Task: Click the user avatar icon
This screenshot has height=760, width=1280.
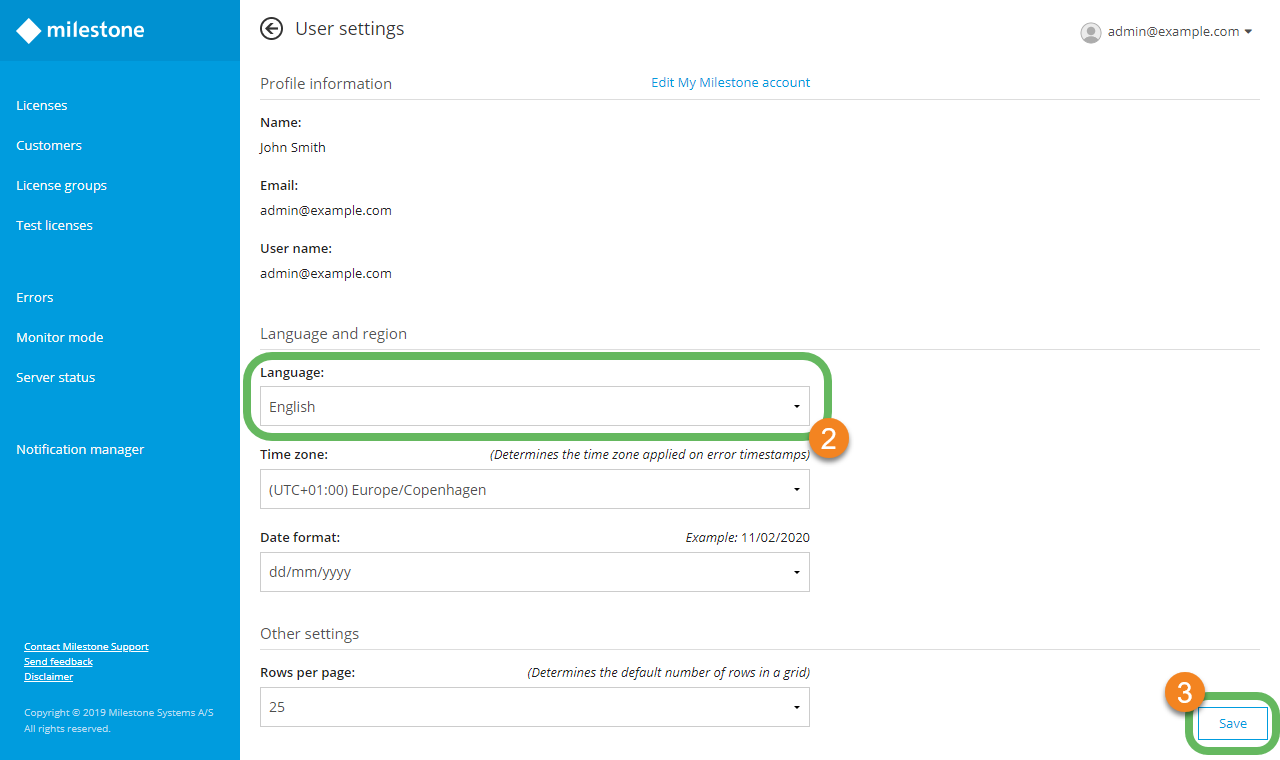Action: point(1090,32)
